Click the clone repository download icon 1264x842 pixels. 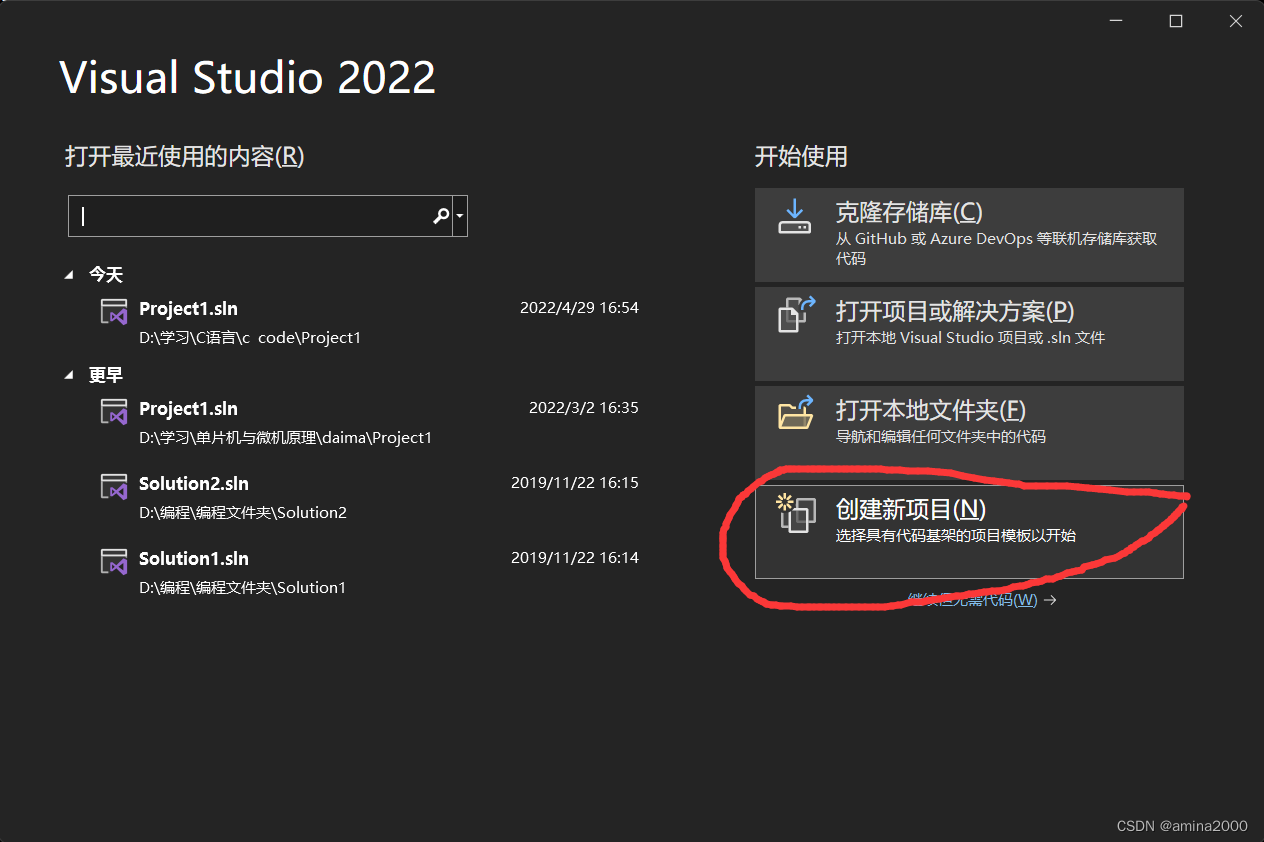795,216
